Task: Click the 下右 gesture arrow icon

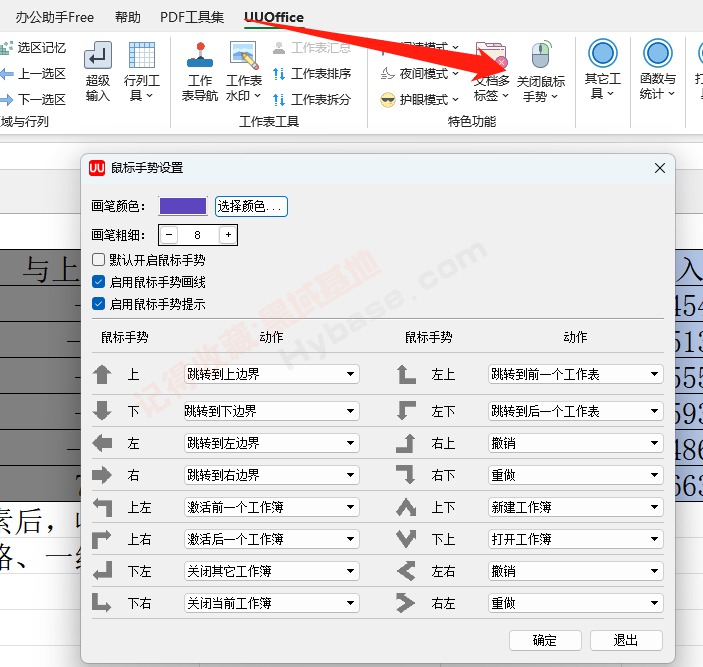Action: [x=101, y=602]
